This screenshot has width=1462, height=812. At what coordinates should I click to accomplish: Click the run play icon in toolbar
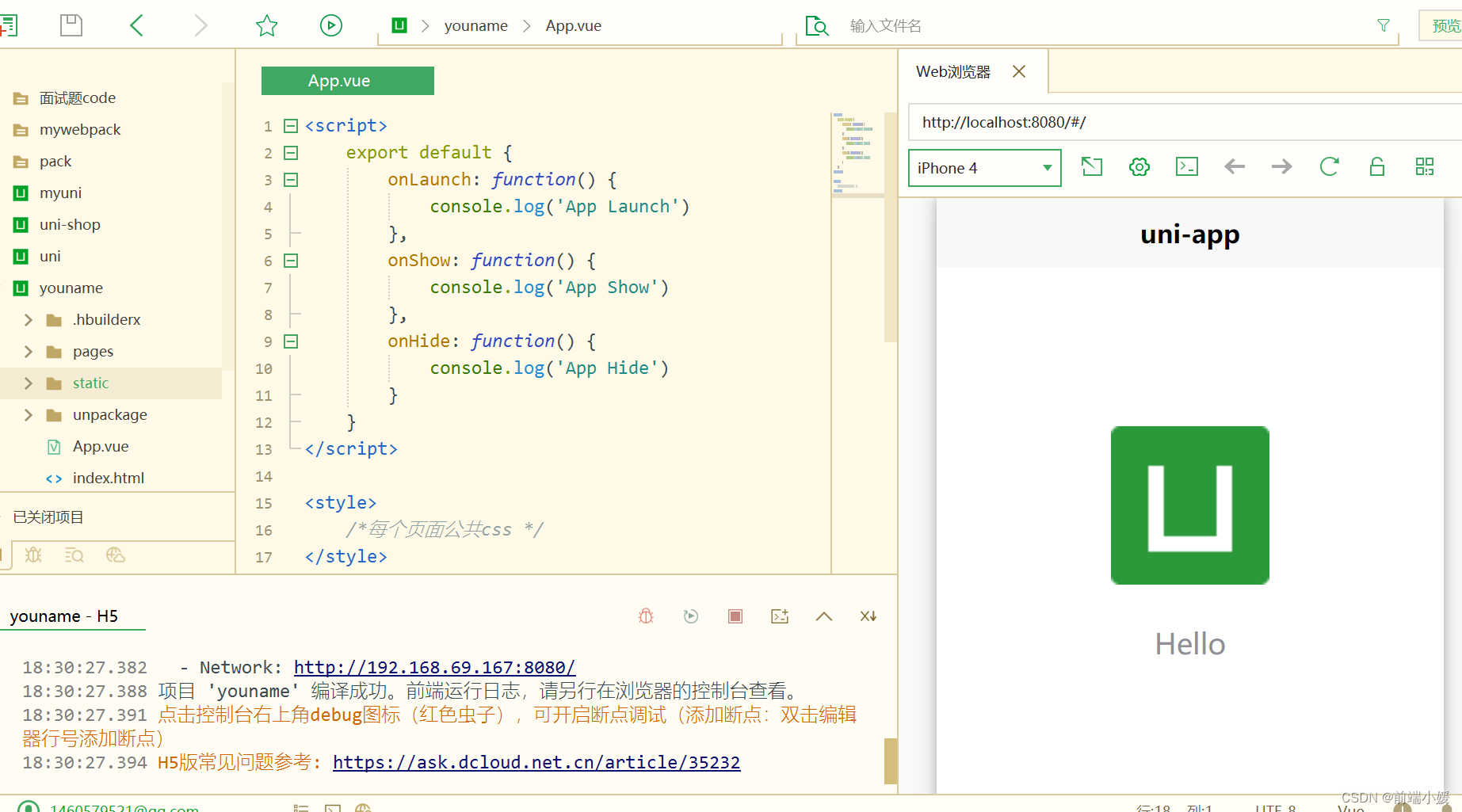coord(331,25)
